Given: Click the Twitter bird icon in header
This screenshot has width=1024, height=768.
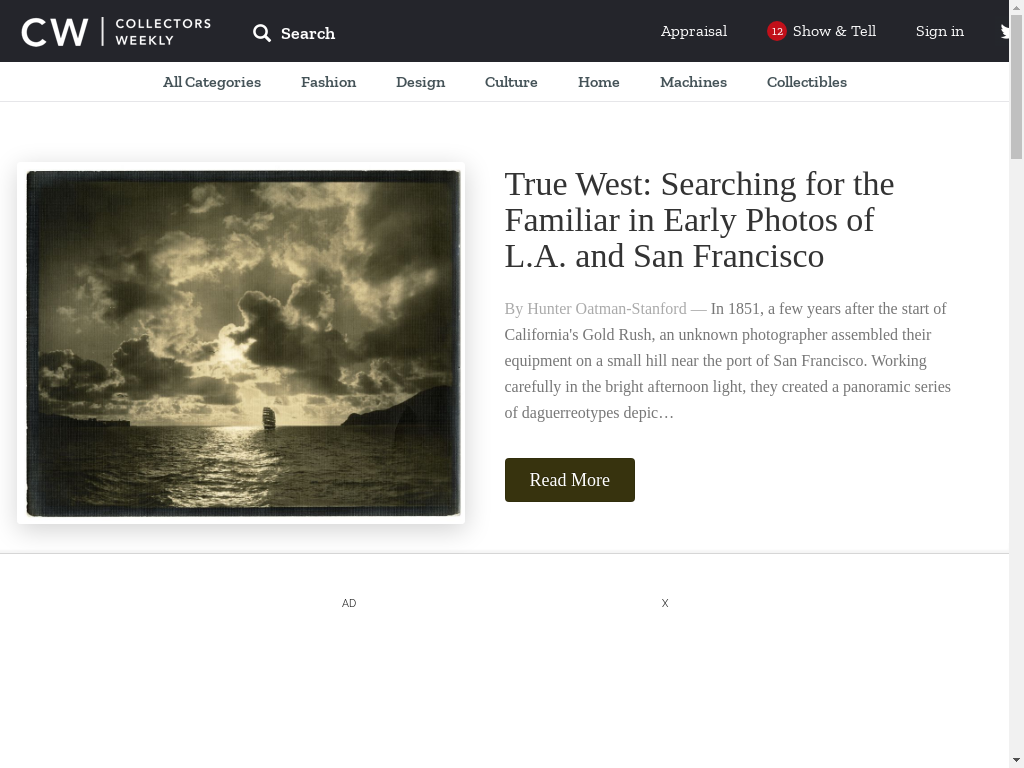Looking at the screenshot, I should 1004,31.
